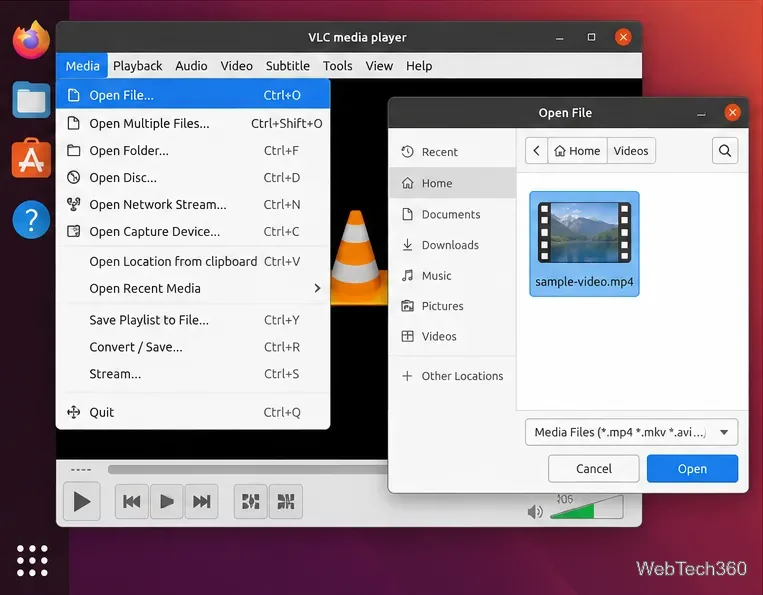Open the Subtitle menu
763x595 pixels.
coord(288,66)
